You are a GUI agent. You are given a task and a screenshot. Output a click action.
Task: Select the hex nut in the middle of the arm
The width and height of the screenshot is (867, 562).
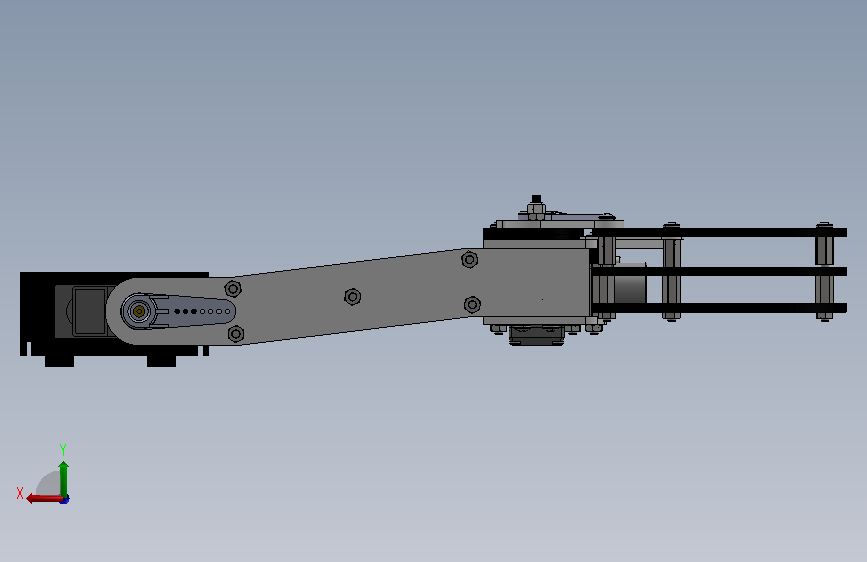tap(353, 297)
